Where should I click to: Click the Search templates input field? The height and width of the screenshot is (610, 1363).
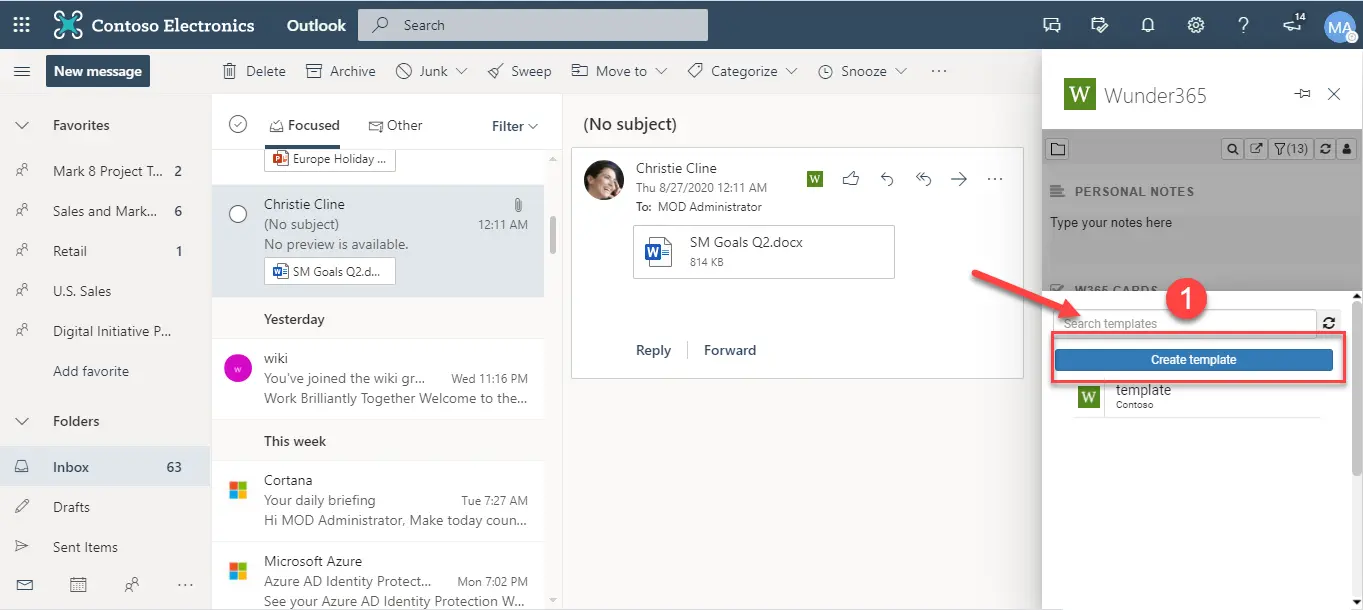pyautogui.click(x=1184, y=323)
